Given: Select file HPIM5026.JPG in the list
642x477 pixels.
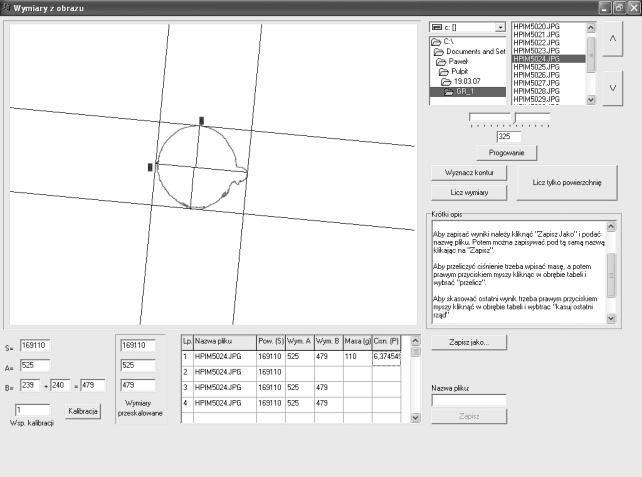Looking at the screenshot, I should pos(537,75).
